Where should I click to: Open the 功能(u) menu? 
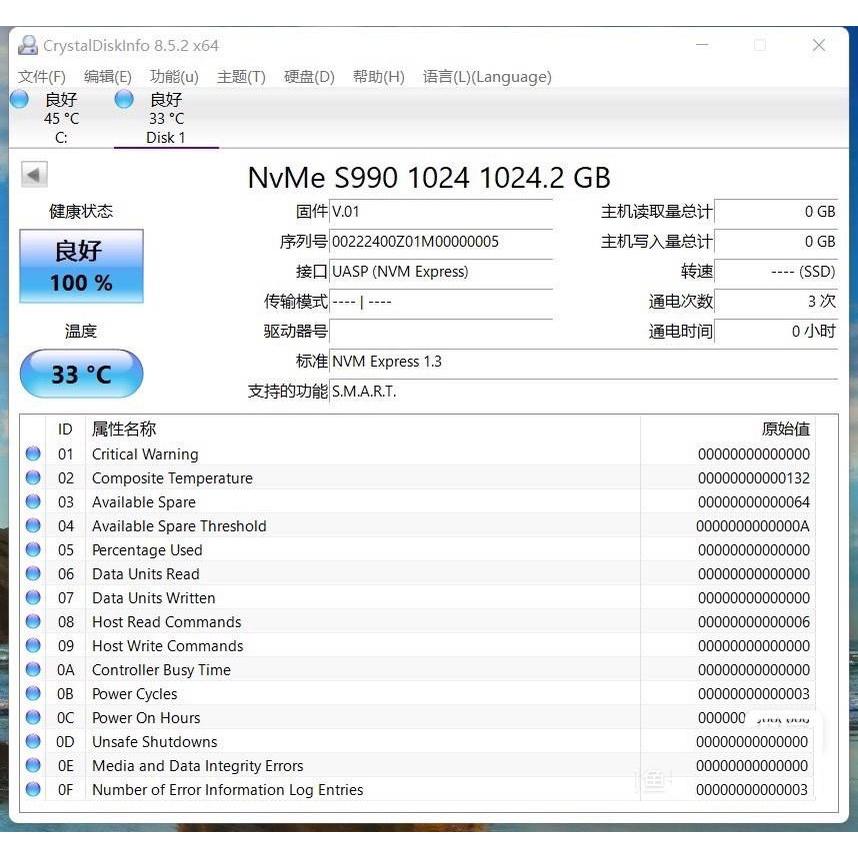[174, 77]
